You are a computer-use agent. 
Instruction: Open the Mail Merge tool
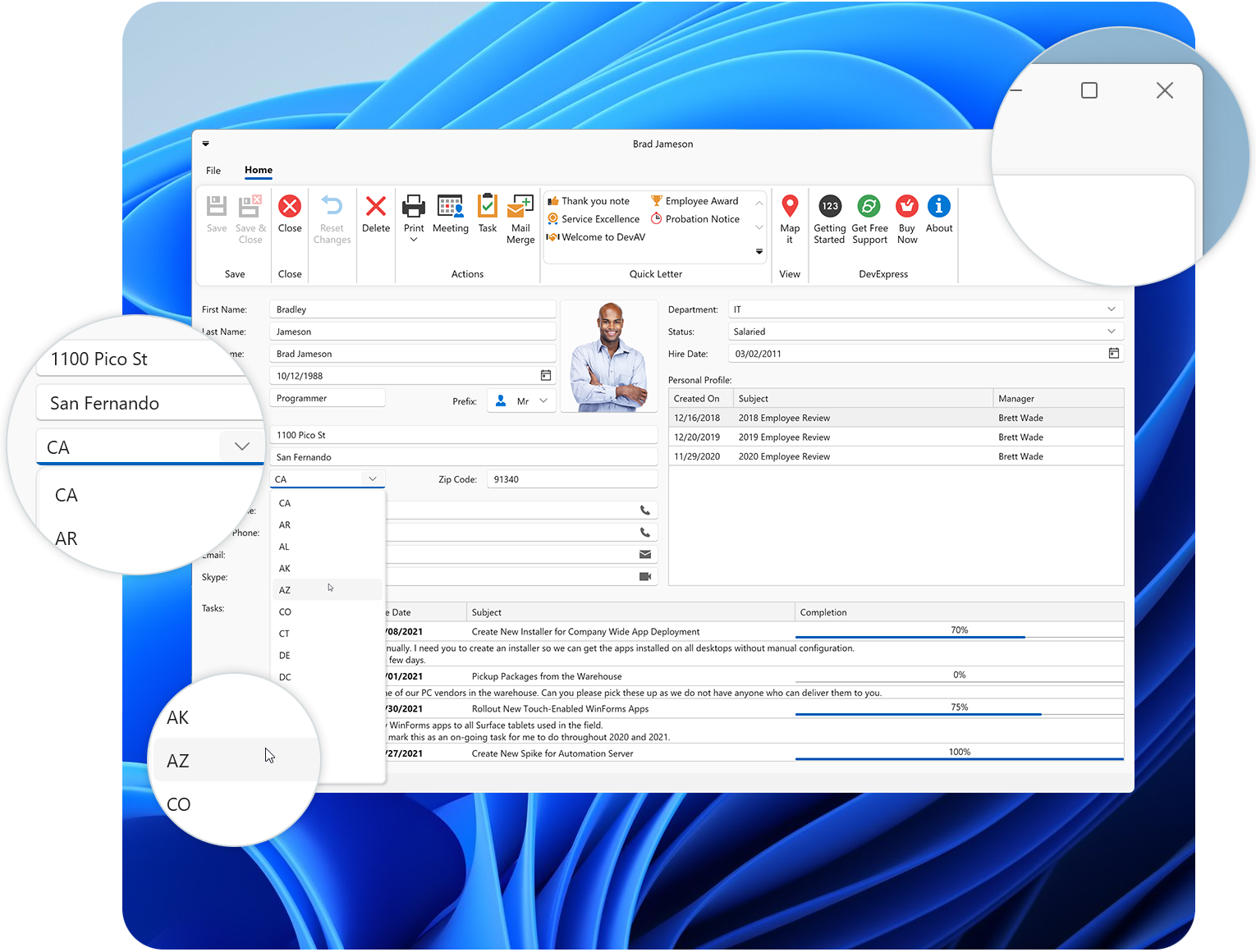[x=520, y=217]
